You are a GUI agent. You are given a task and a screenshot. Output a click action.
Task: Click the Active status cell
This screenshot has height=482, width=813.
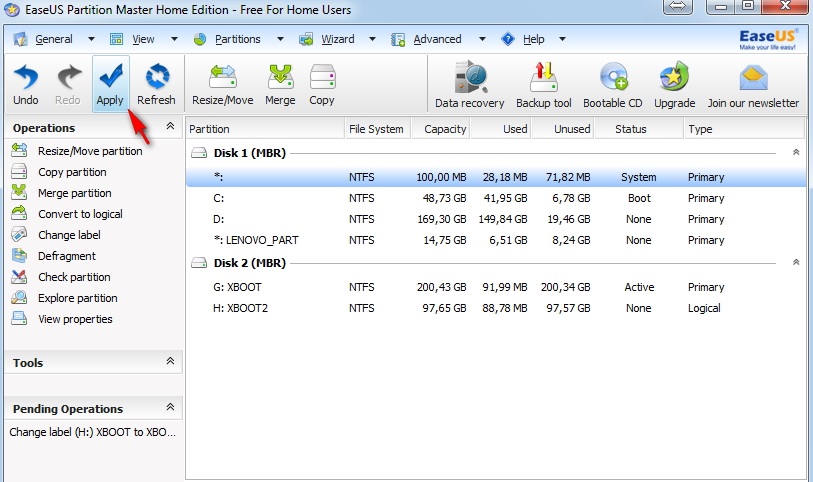(639, 287)
